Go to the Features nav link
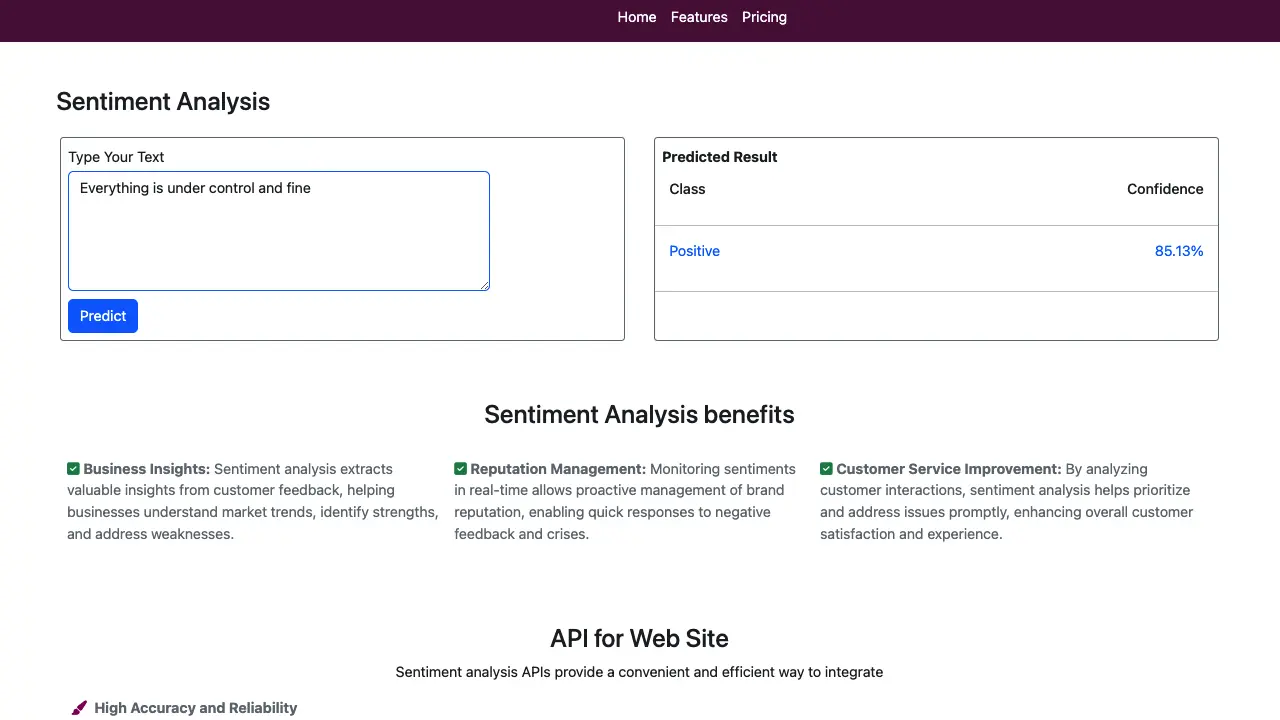The width and height of the screenshot is (1280, 720). click(x=699, y=17)
